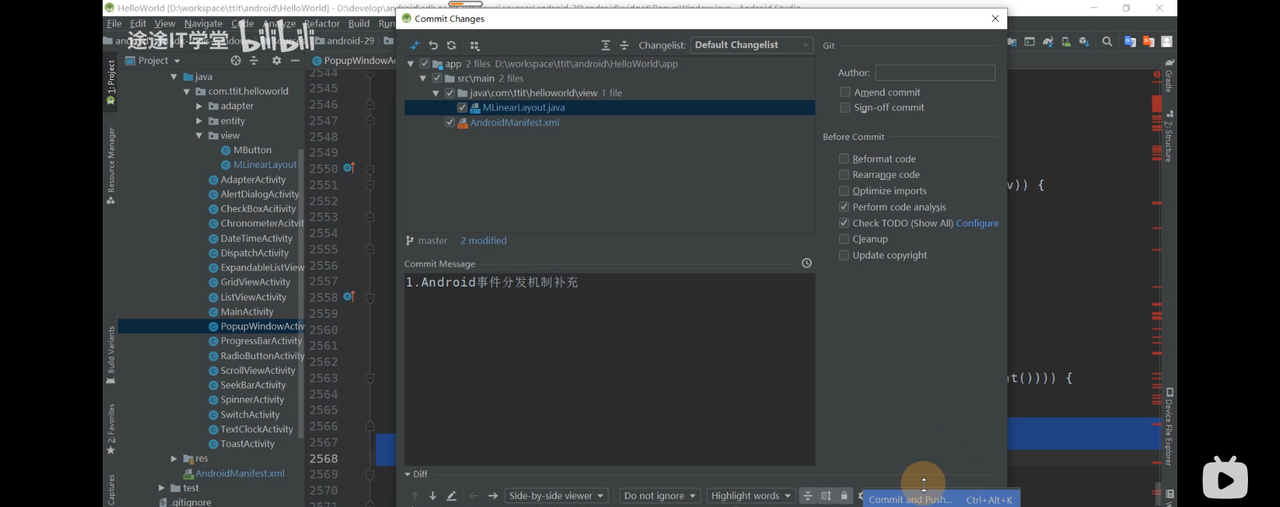1280x507 pixels.
Task: Open the Build Variants side panel
Action: coord(110,355)
